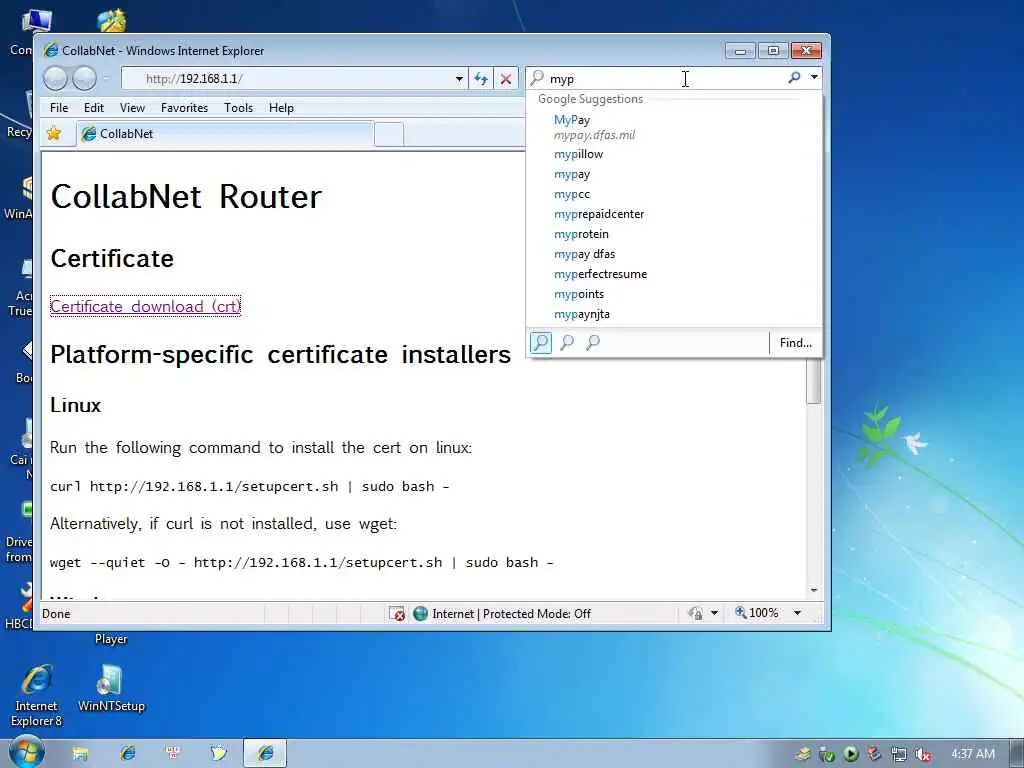
Task: Select the myprepaidcenter suggestion
Action: (674, 214)
